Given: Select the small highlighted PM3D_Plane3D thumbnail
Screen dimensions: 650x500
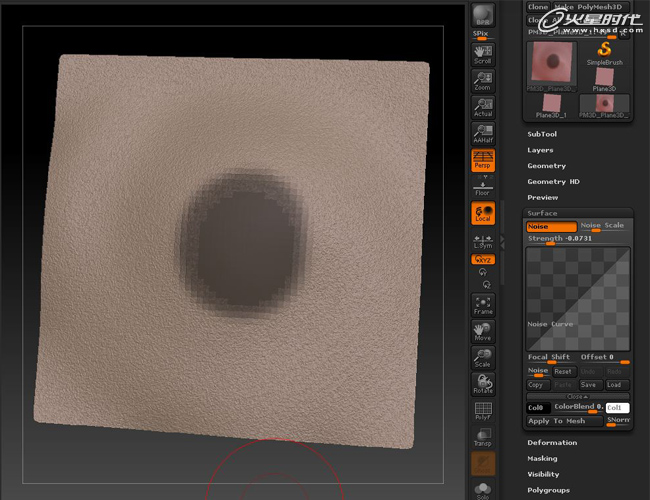Looking at the screenshot, I should click(x=604, y=107).
